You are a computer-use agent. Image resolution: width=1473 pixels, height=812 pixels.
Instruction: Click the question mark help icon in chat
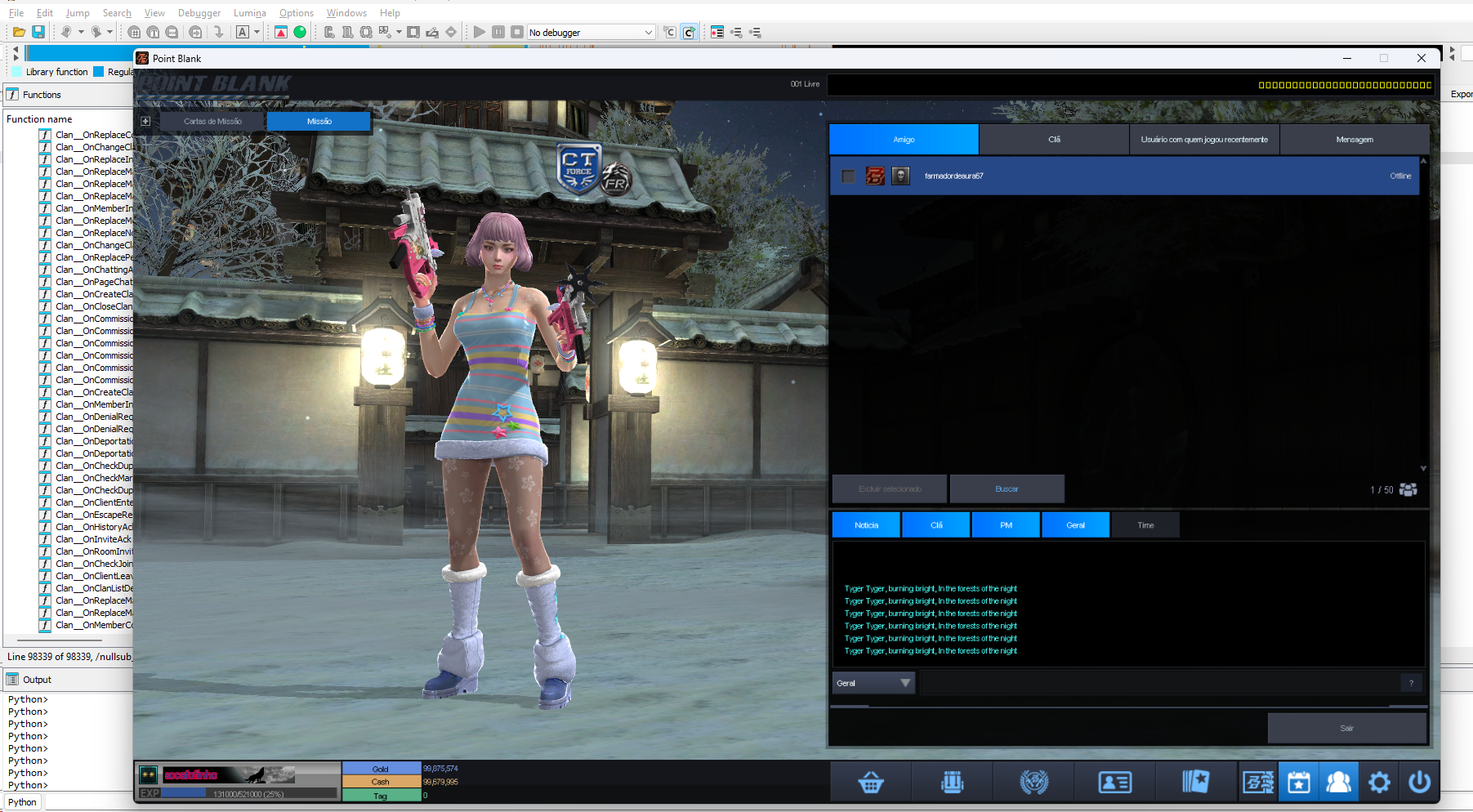click(x=1411, y=683)
